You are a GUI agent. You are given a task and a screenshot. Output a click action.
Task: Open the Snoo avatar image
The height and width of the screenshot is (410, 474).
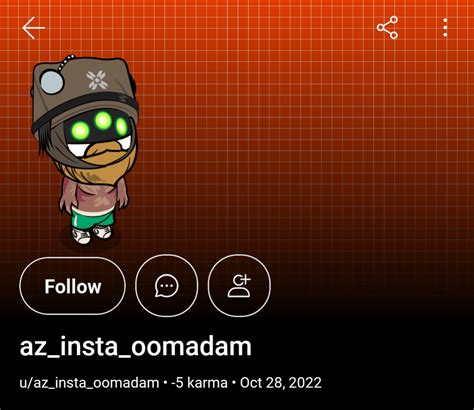click(84, 149)
